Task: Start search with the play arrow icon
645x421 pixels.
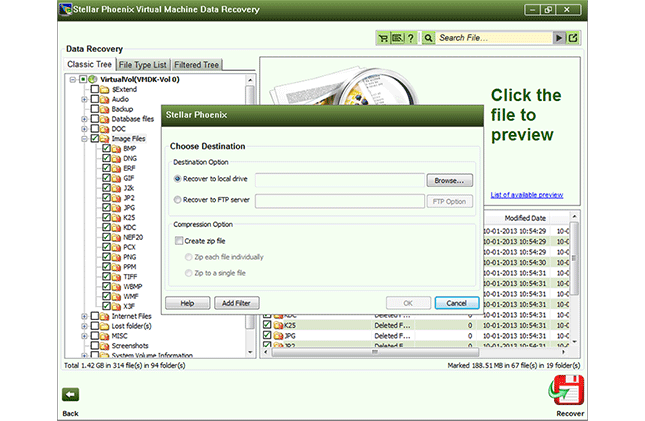Action: coord(559,38)
